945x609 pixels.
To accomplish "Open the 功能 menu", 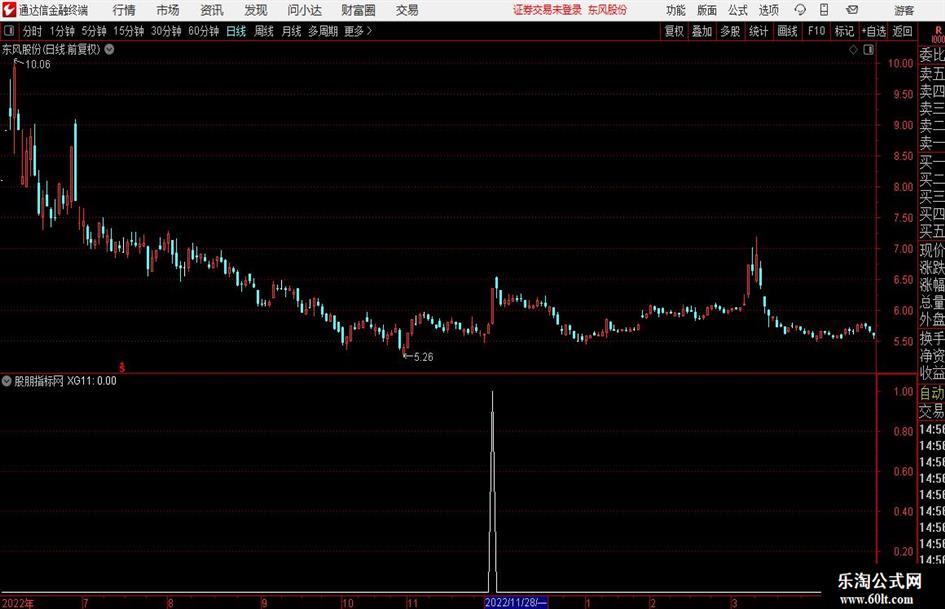I will click(676, 10).
